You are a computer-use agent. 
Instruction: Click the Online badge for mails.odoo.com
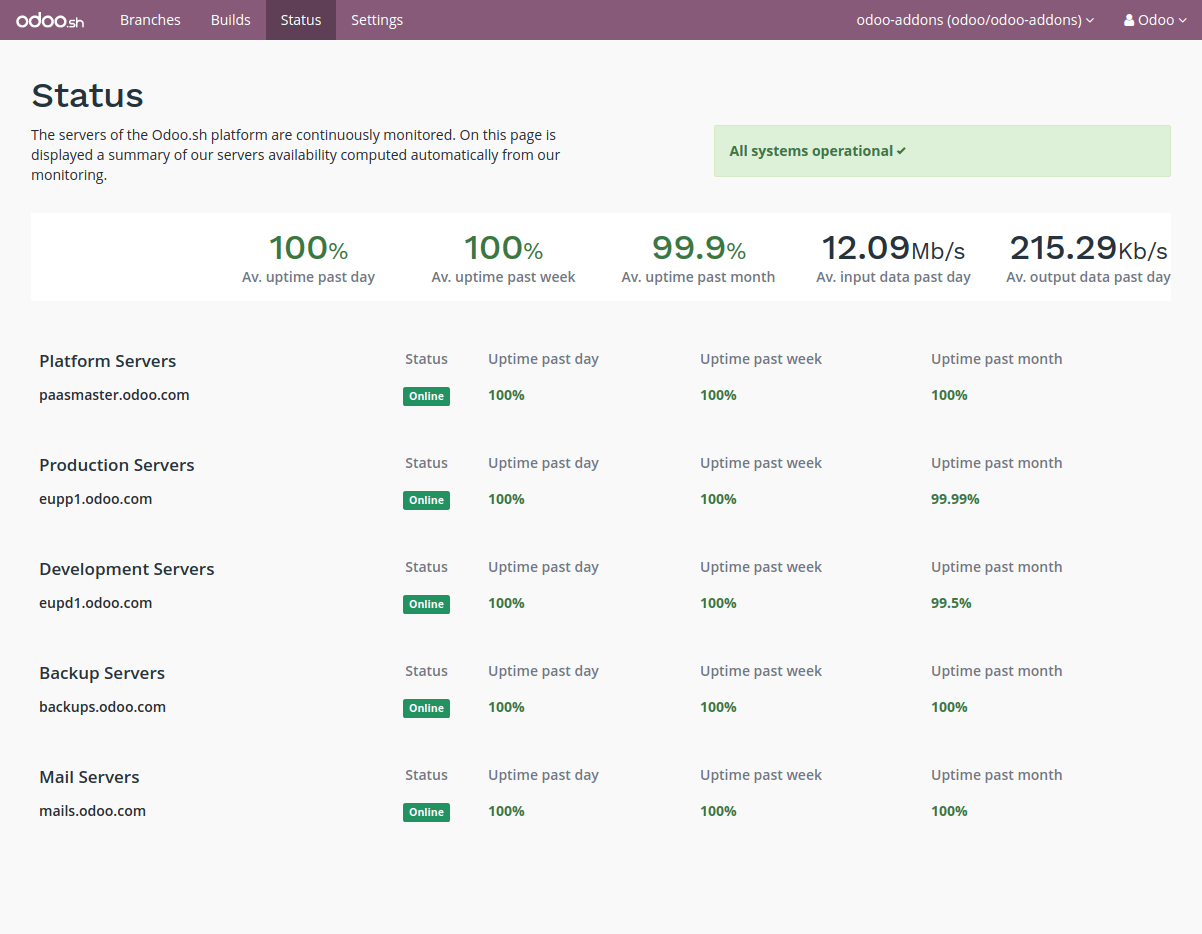click(426, 812)
